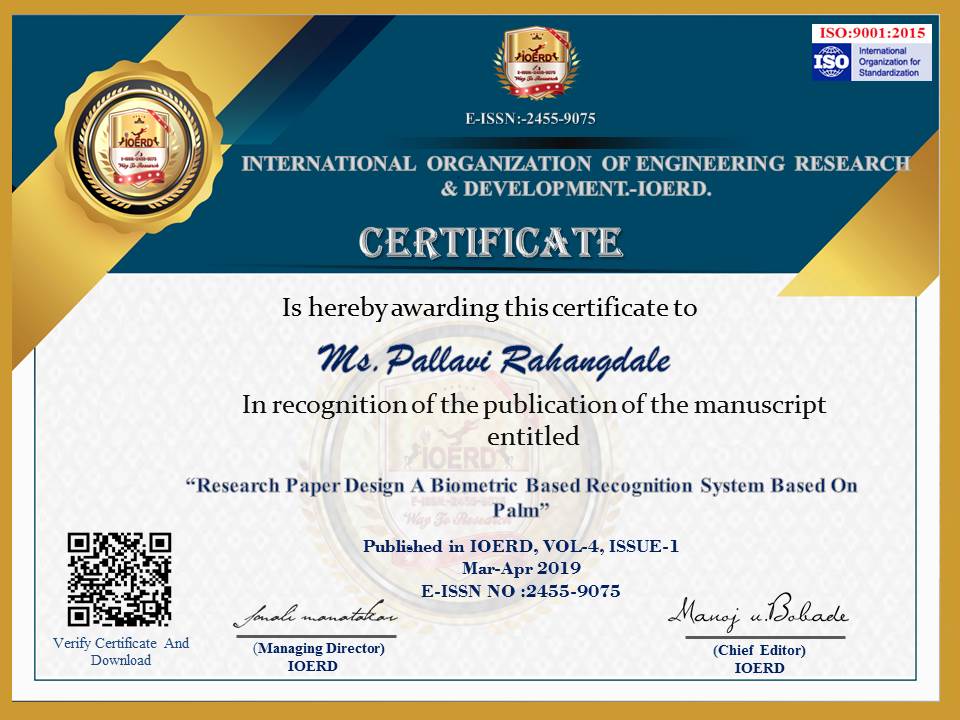
Task: Click the International Organization for Standardization text
Action: click(890, 62)
